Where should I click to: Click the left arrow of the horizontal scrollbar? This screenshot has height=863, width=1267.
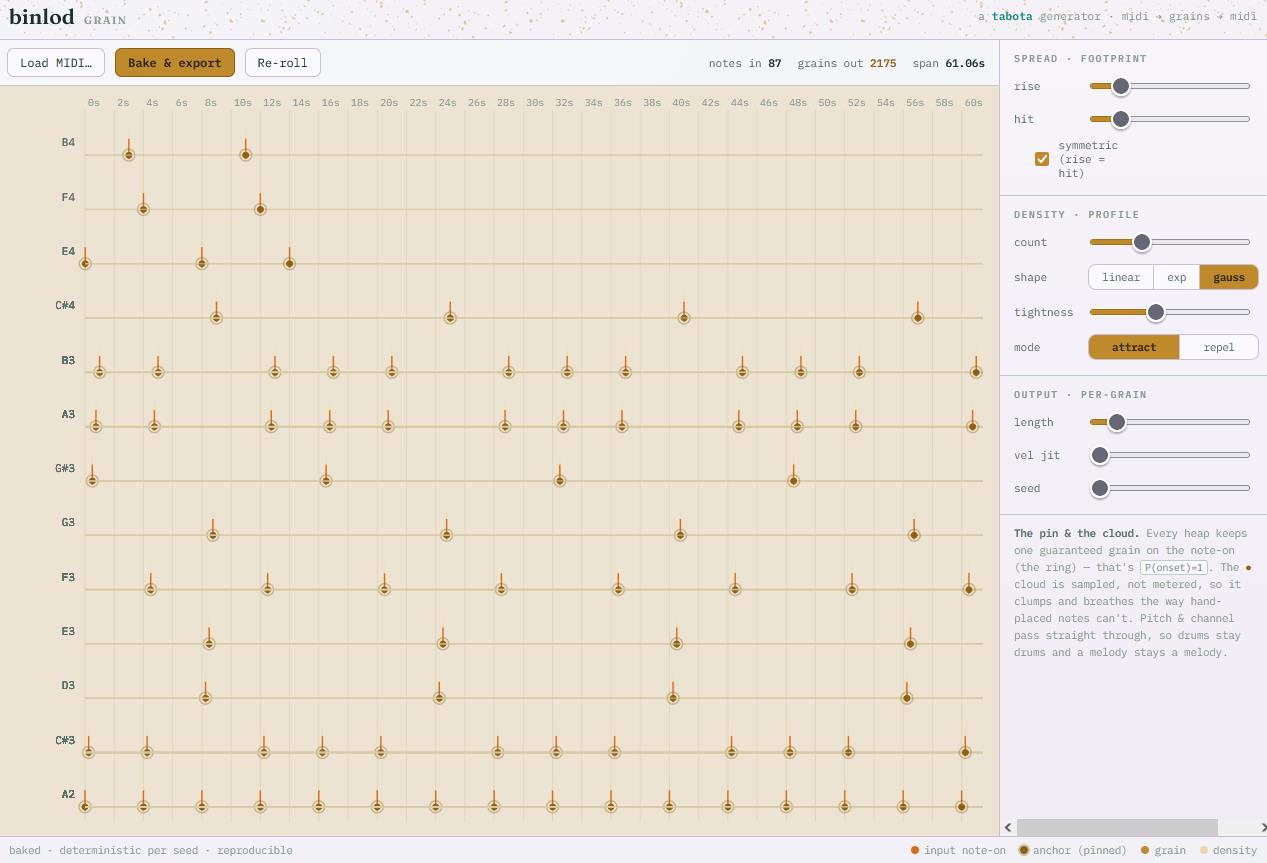point(1008,827)
